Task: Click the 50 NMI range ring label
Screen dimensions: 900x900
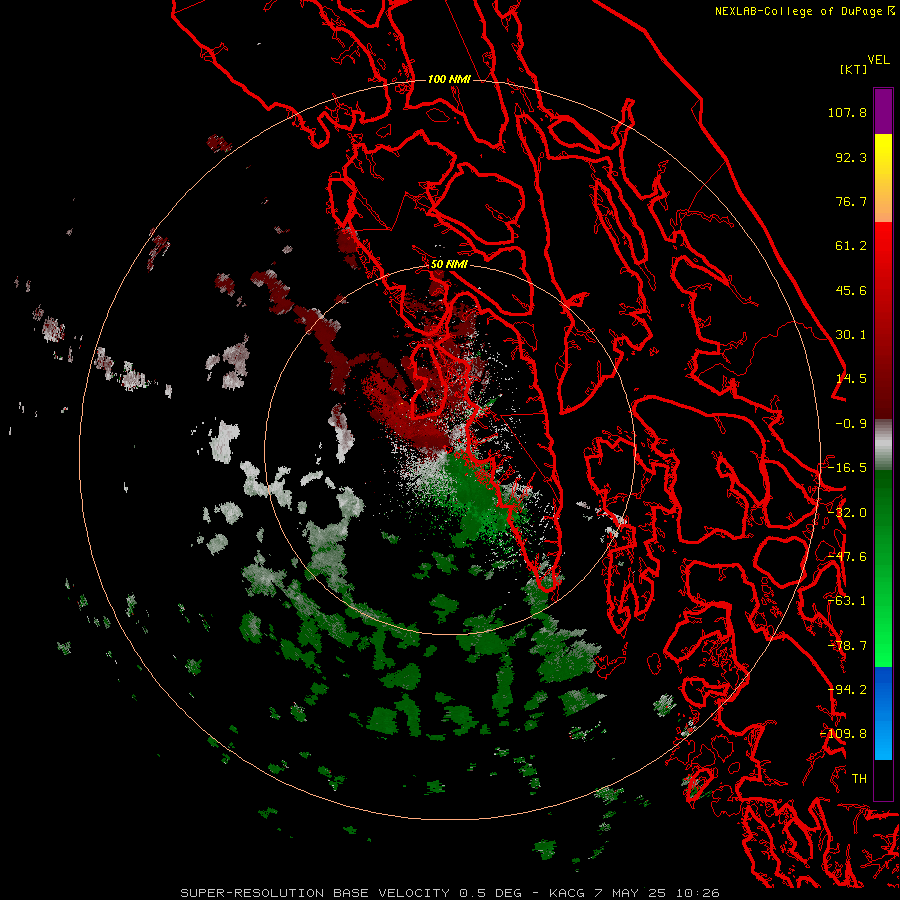Action: pos(449,265)
